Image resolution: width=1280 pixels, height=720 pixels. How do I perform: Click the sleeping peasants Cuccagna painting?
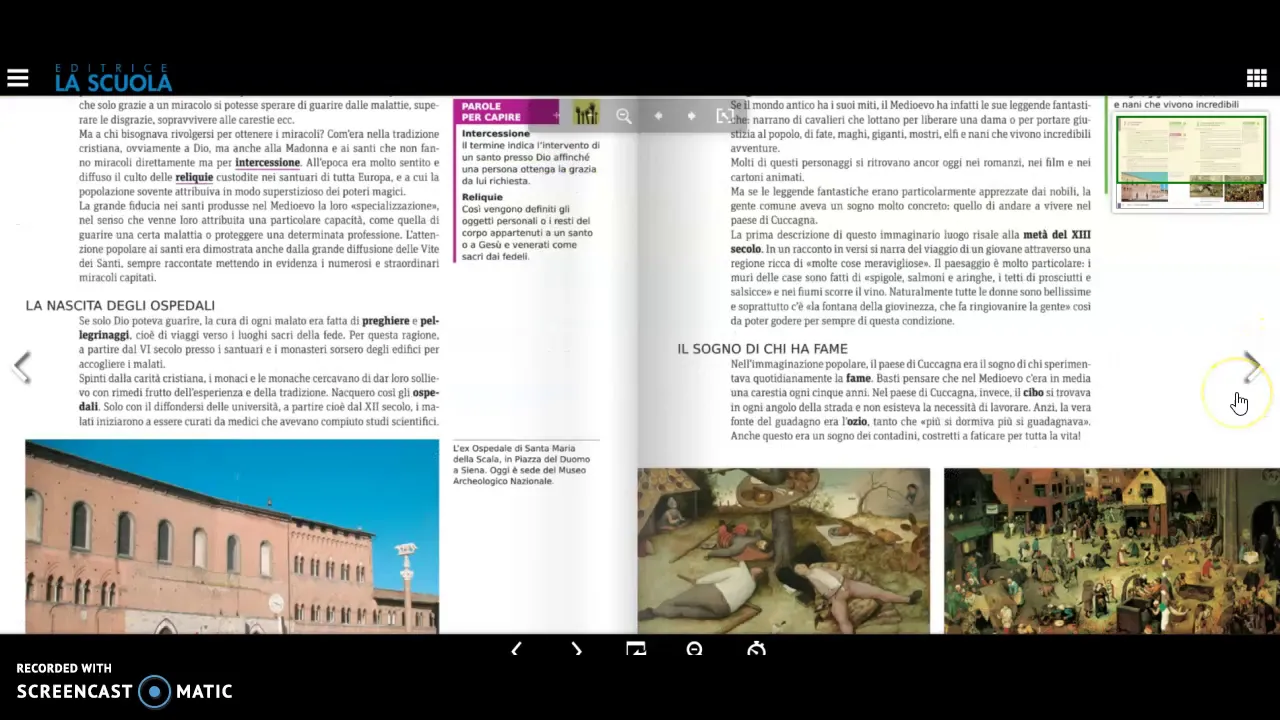tap(784, 550)
